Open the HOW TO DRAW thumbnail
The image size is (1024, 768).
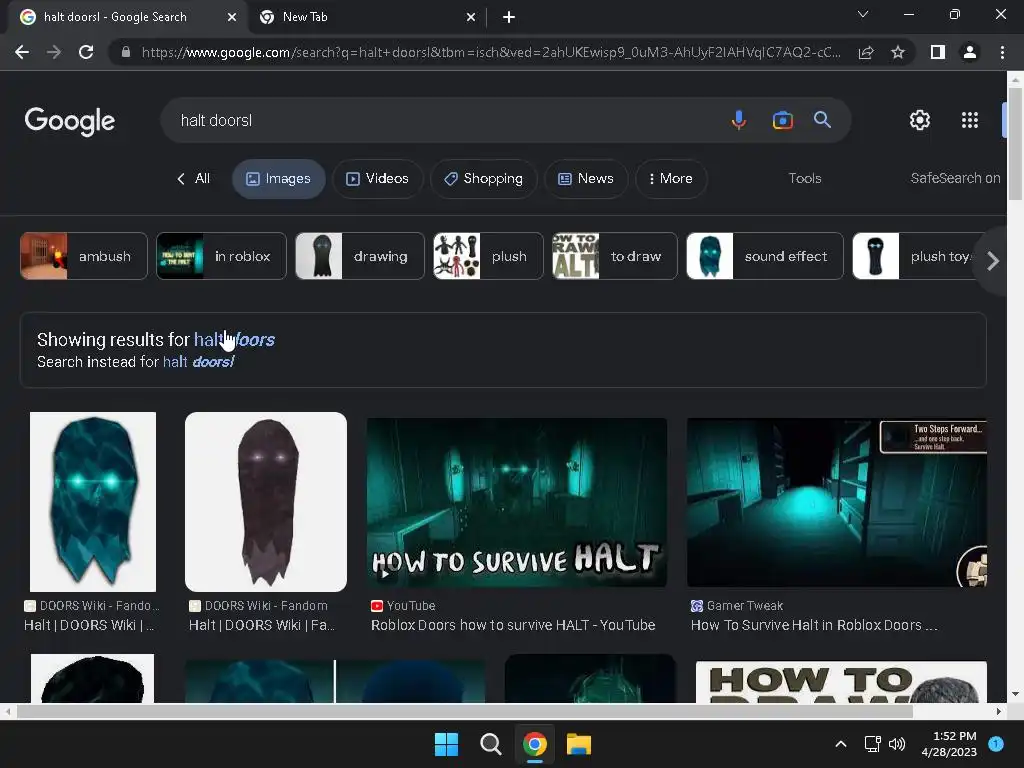tap(841, 682)
